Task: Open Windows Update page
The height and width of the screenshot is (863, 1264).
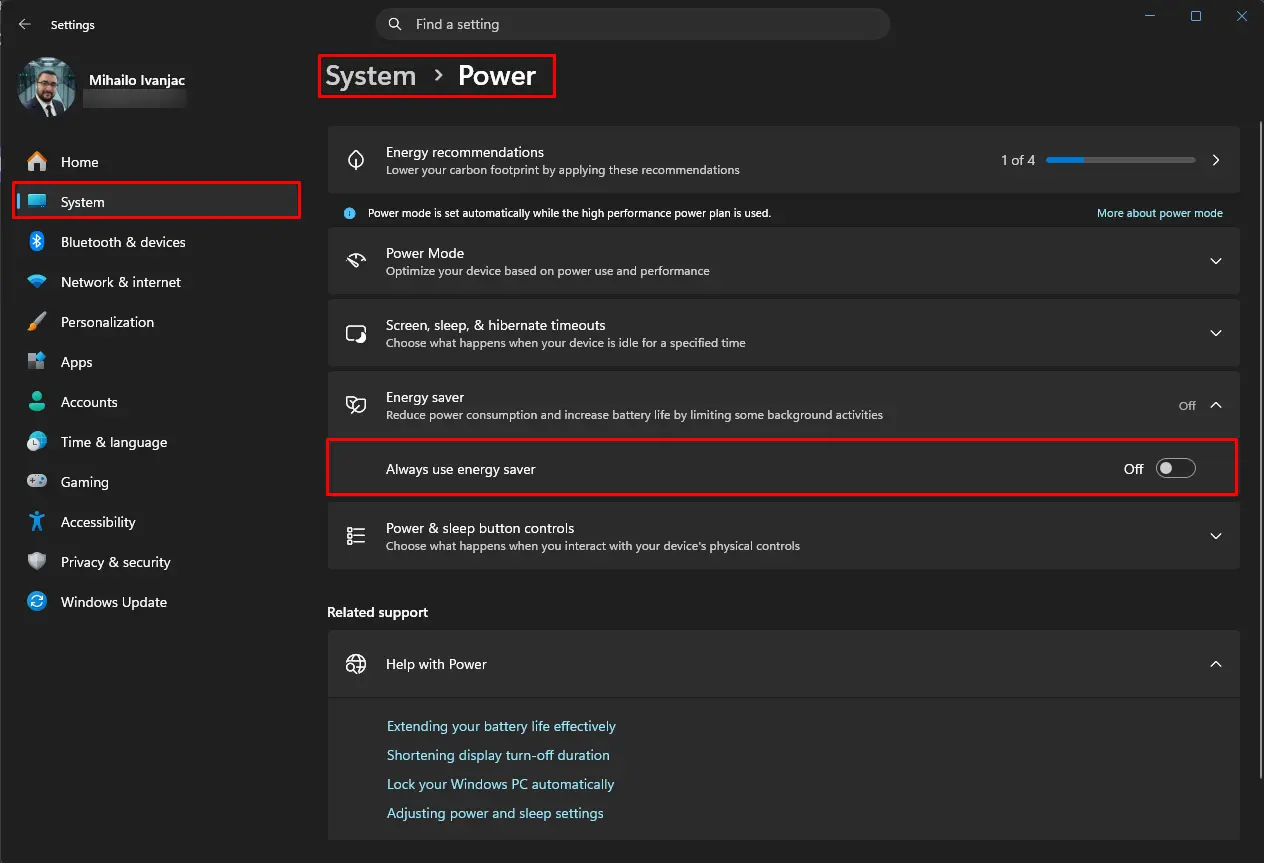Action: point(157,602)
